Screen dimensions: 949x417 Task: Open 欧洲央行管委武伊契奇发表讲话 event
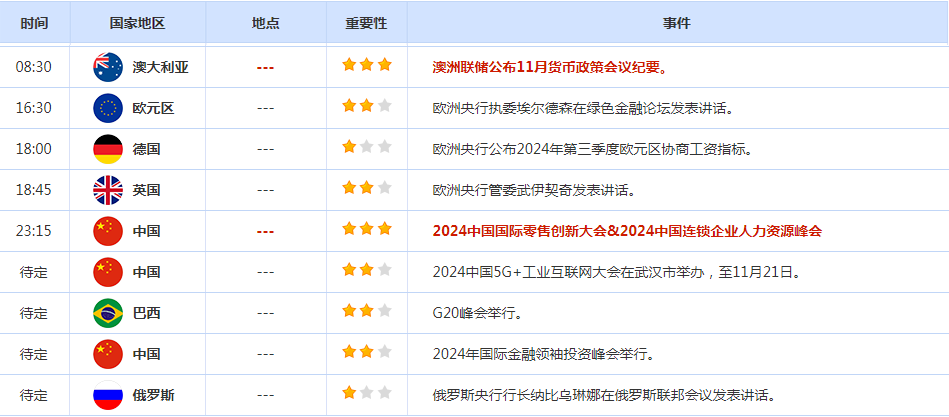point(534,190)
